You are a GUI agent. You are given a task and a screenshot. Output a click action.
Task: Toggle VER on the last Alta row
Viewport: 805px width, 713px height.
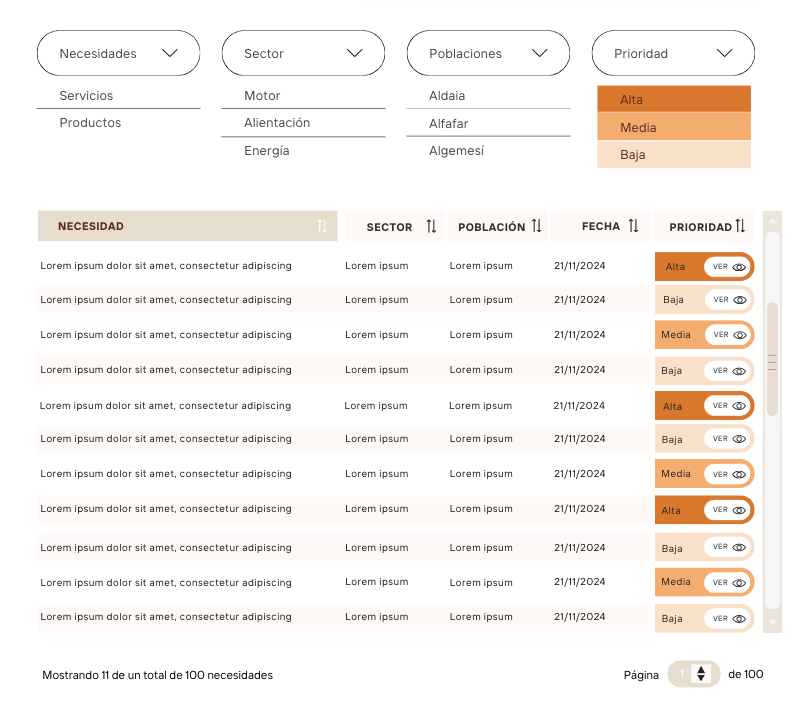pyautogui.click(x=728, y=510)
